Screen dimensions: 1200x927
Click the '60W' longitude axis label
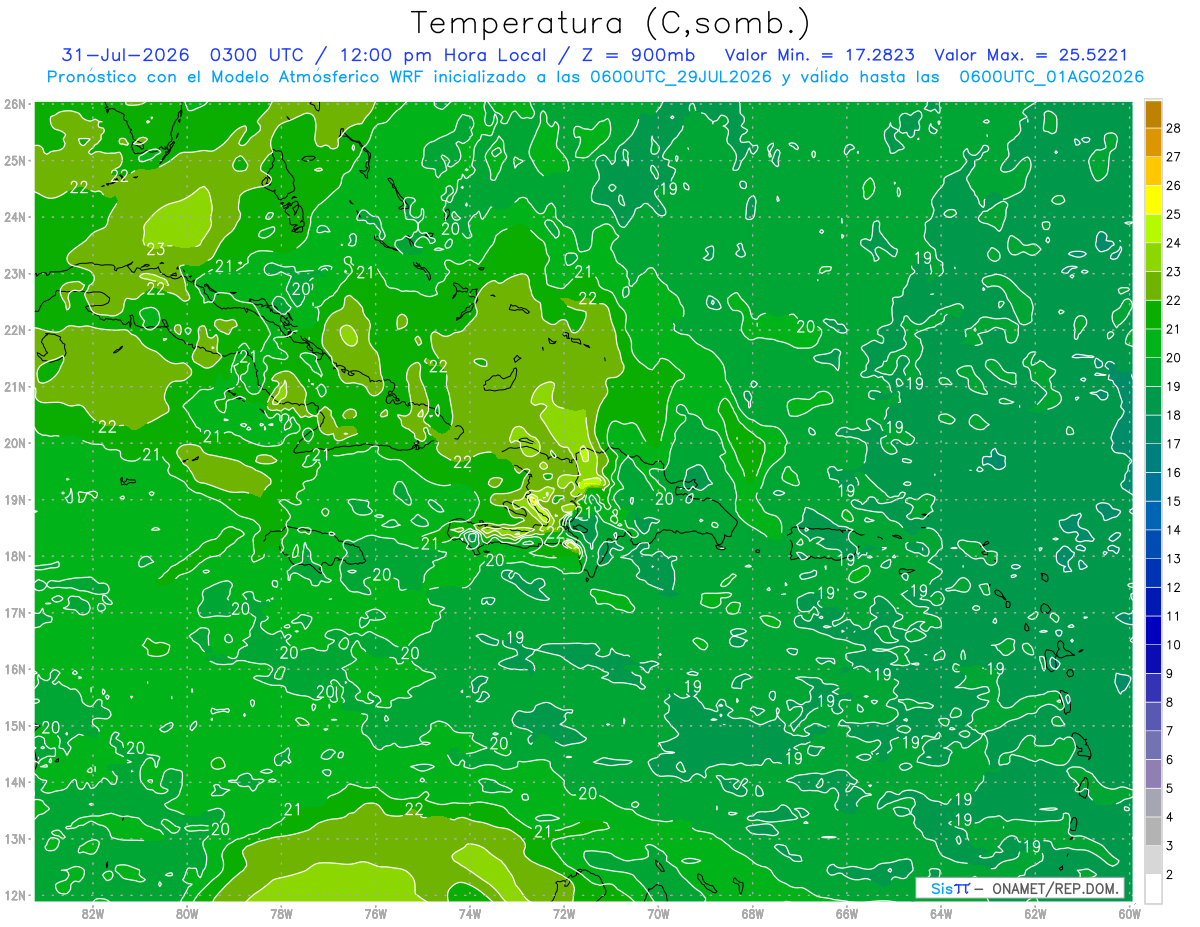(x=1129, y=912)
